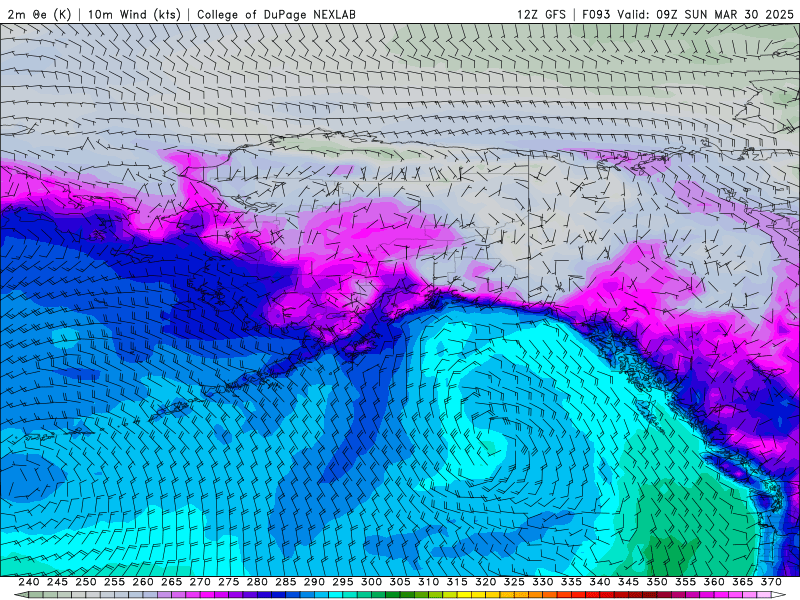Click the 330 value on the color scale
800x600 pixels.
coord(543,582)
